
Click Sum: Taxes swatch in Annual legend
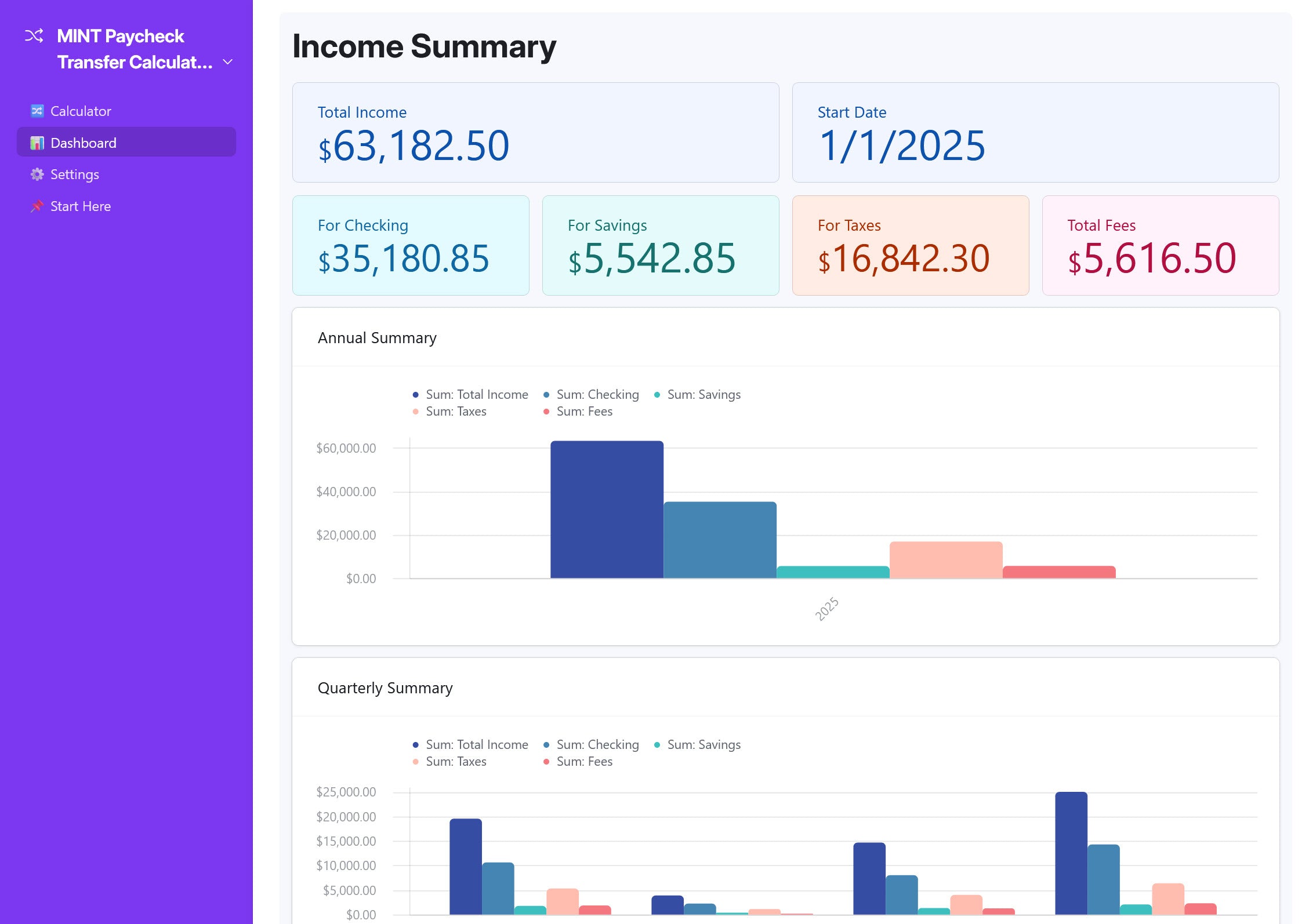coord(415,412)
